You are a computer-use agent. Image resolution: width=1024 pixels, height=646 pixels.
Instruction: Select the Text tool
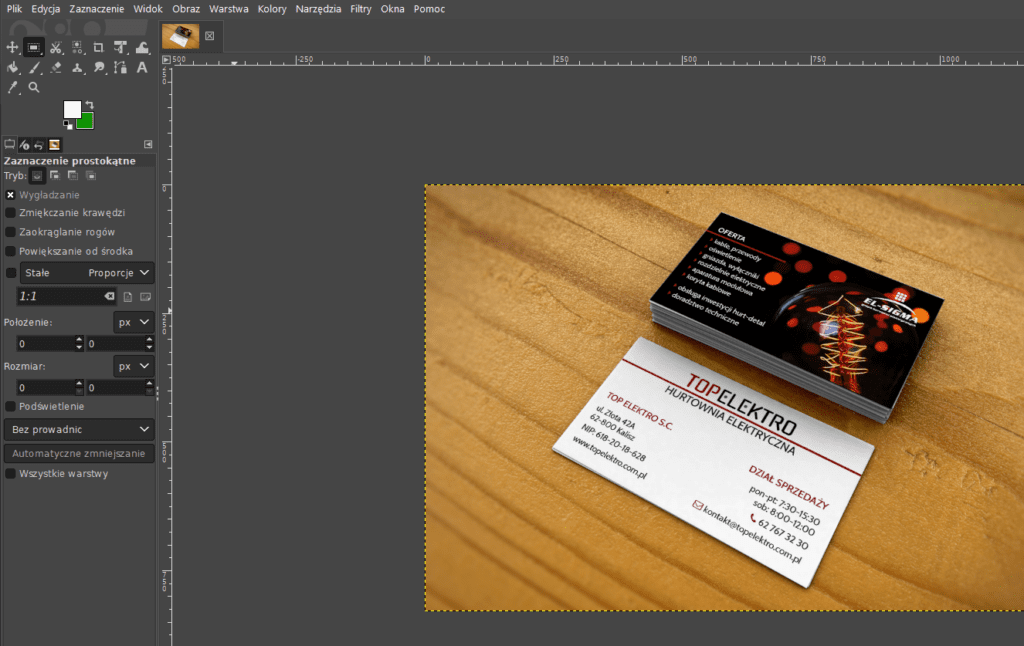(x=142, y=67)
